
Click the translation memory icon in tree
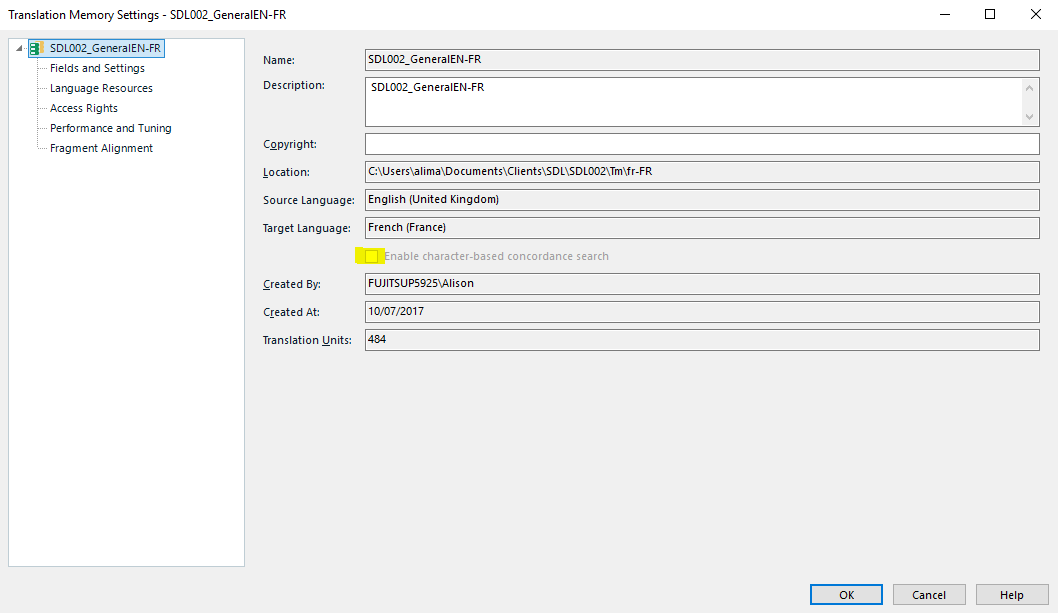[36, 48]
